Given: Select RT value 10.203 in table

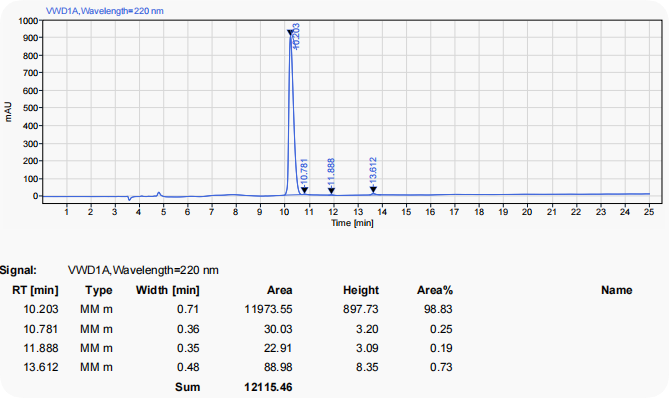Looking at the screenshot, I should coord(41,309).
